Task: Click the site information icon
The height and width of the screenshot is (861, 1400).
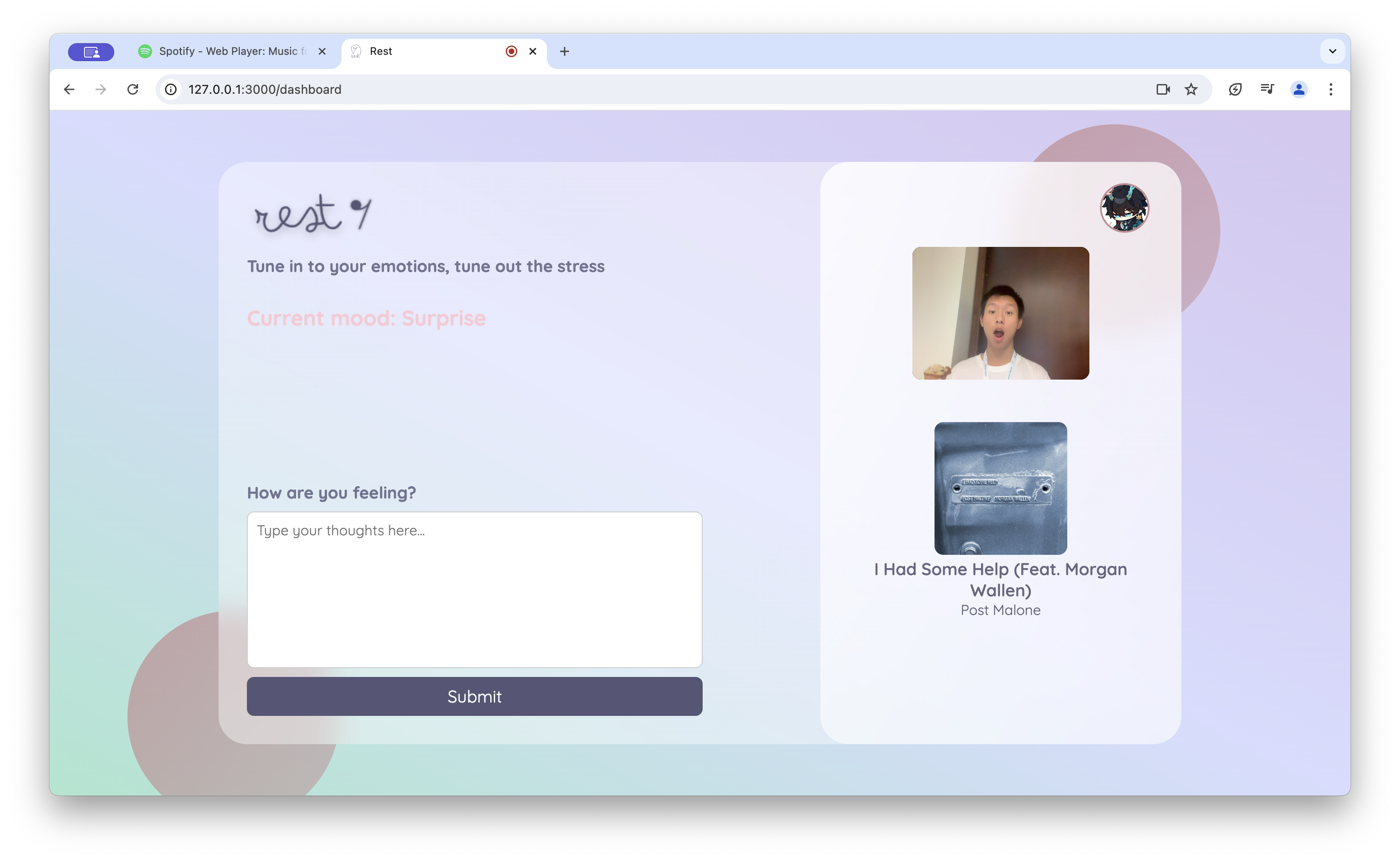Action: 171,89
